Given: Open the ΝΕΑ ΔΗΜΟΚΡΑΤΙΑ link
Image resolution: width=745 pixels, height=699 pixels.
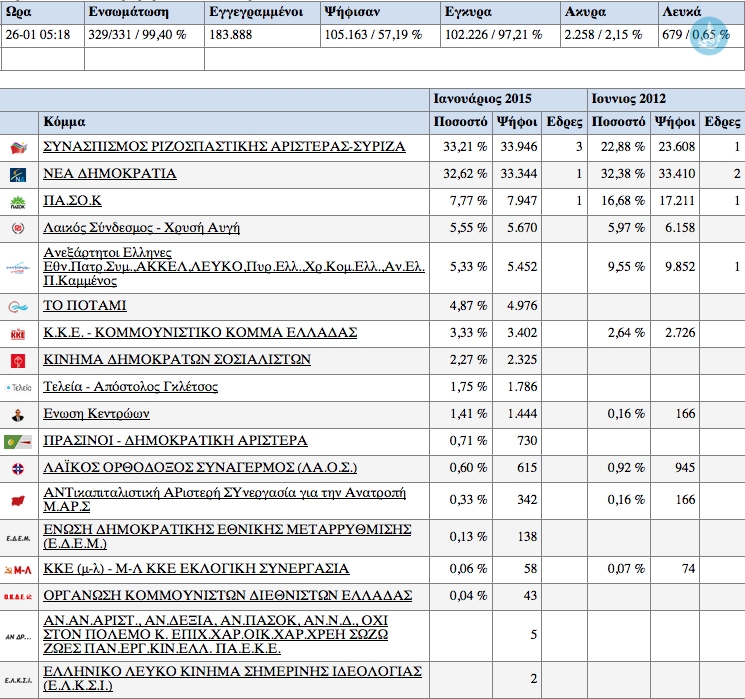Looking at the screenshot, I should 110,173.
